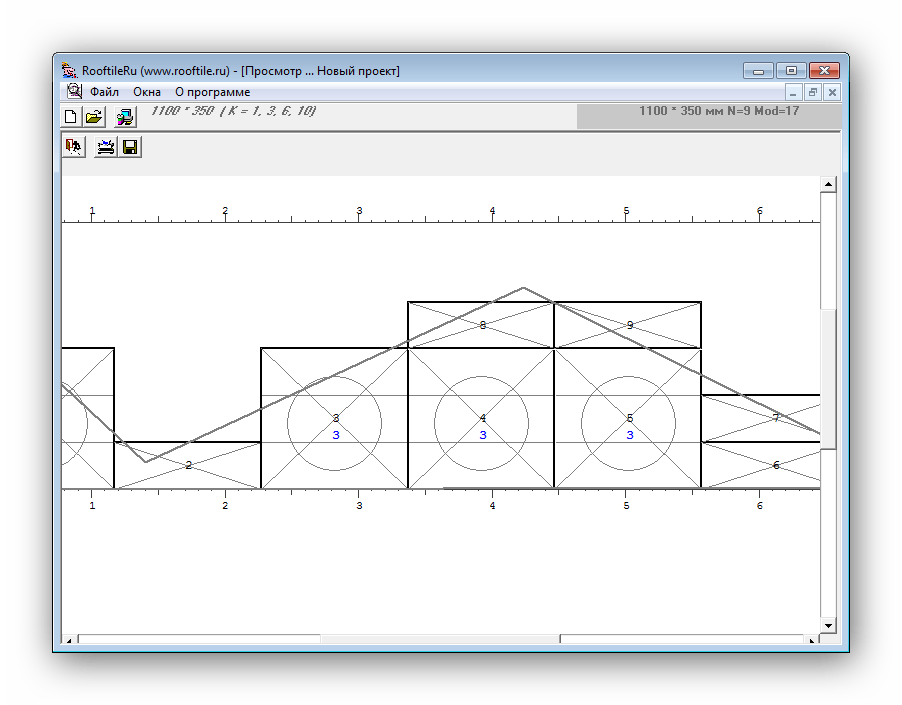Click the vertical scrollbar down arrow
The image size is (902, 705).
point(828,625)
